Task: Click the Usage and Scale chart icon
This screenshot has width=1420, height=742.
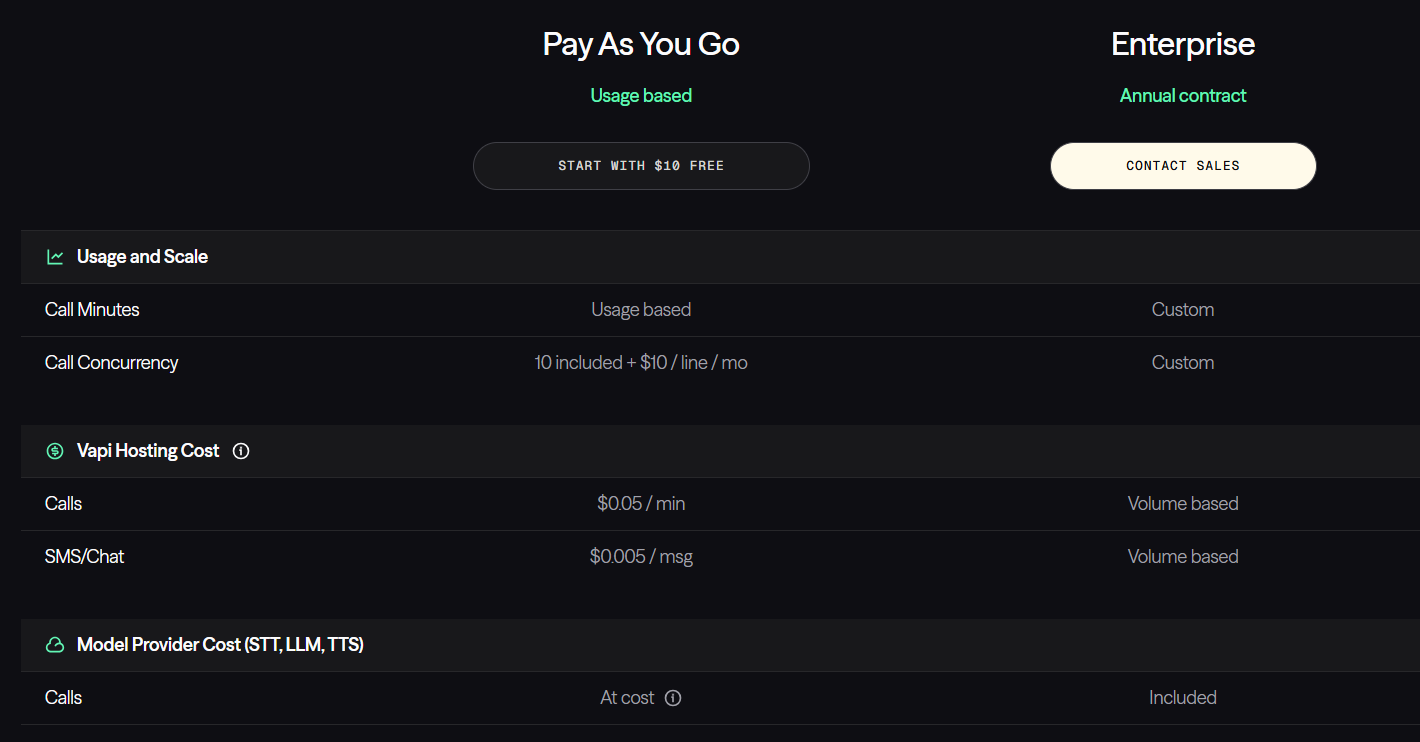Action: point(55,257)
